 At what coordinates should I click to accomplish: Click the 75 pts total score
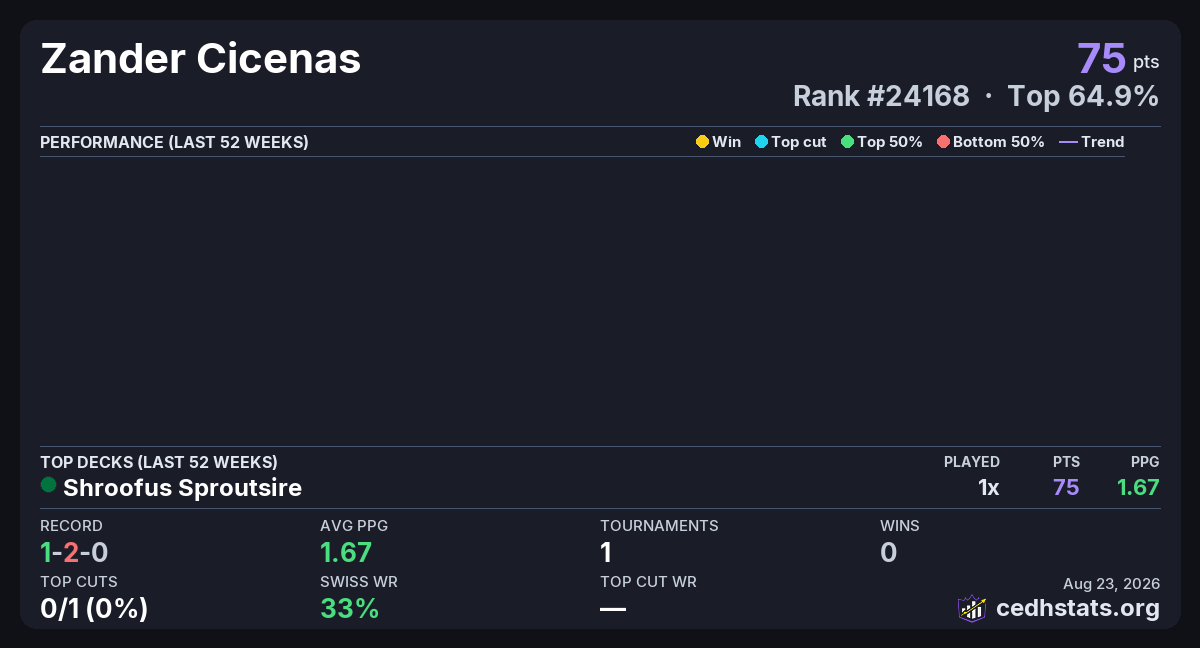1118,58
